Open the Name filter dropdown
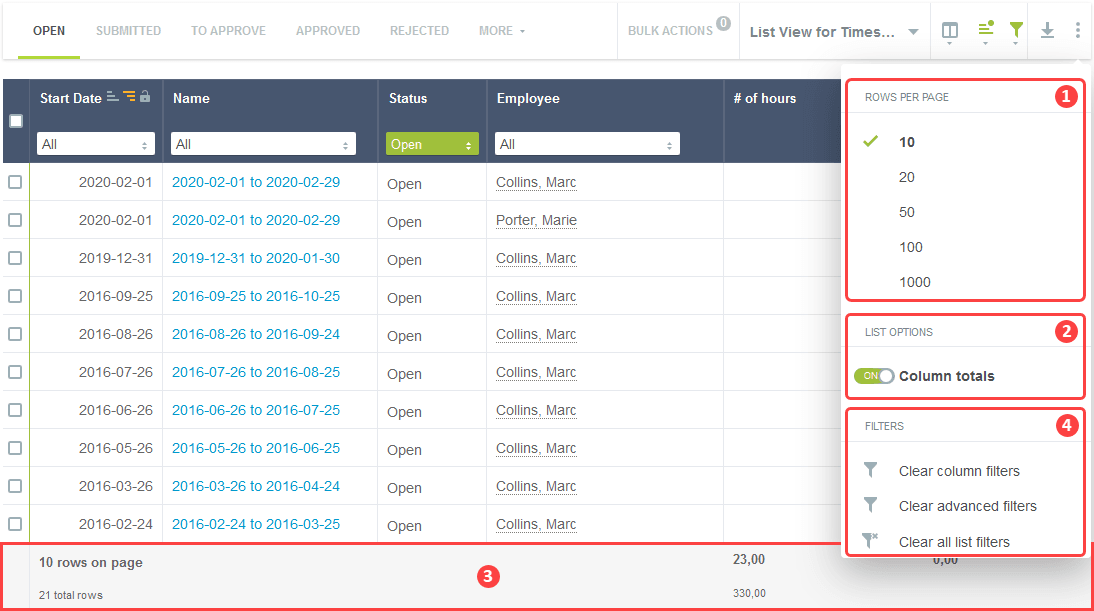 coord(263,144)
